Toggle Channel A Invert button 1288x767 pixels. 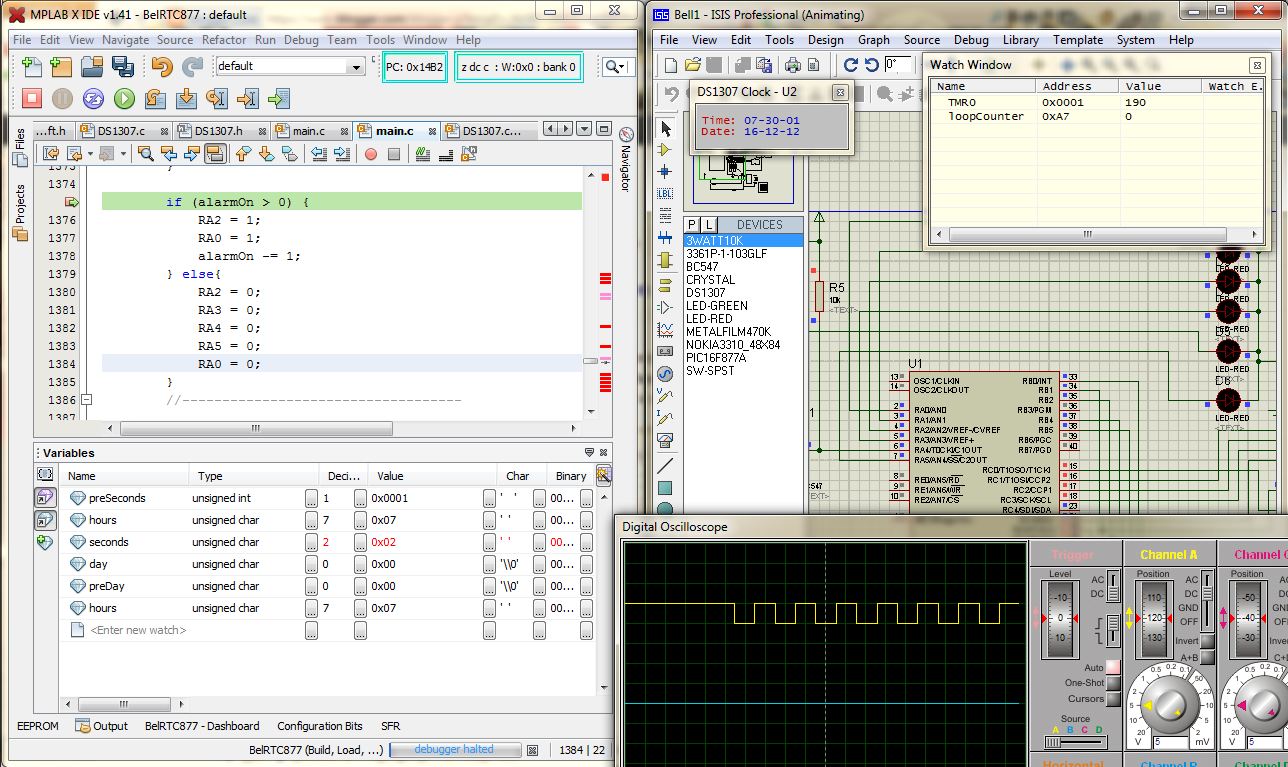pos(1209,641)
